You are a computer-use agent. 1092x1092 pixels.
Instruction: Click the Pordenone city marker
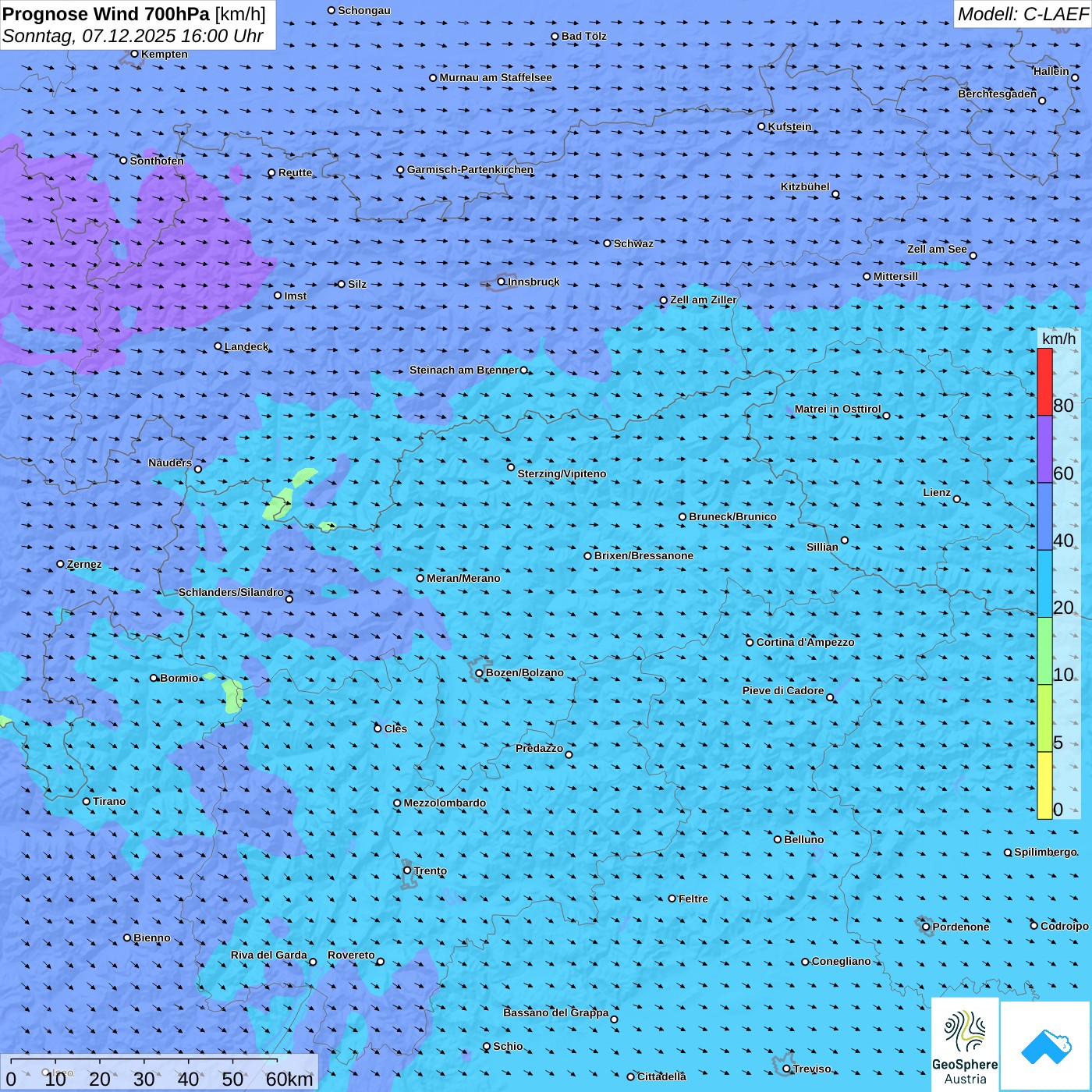pyautogui.click(x=926, y=927)
